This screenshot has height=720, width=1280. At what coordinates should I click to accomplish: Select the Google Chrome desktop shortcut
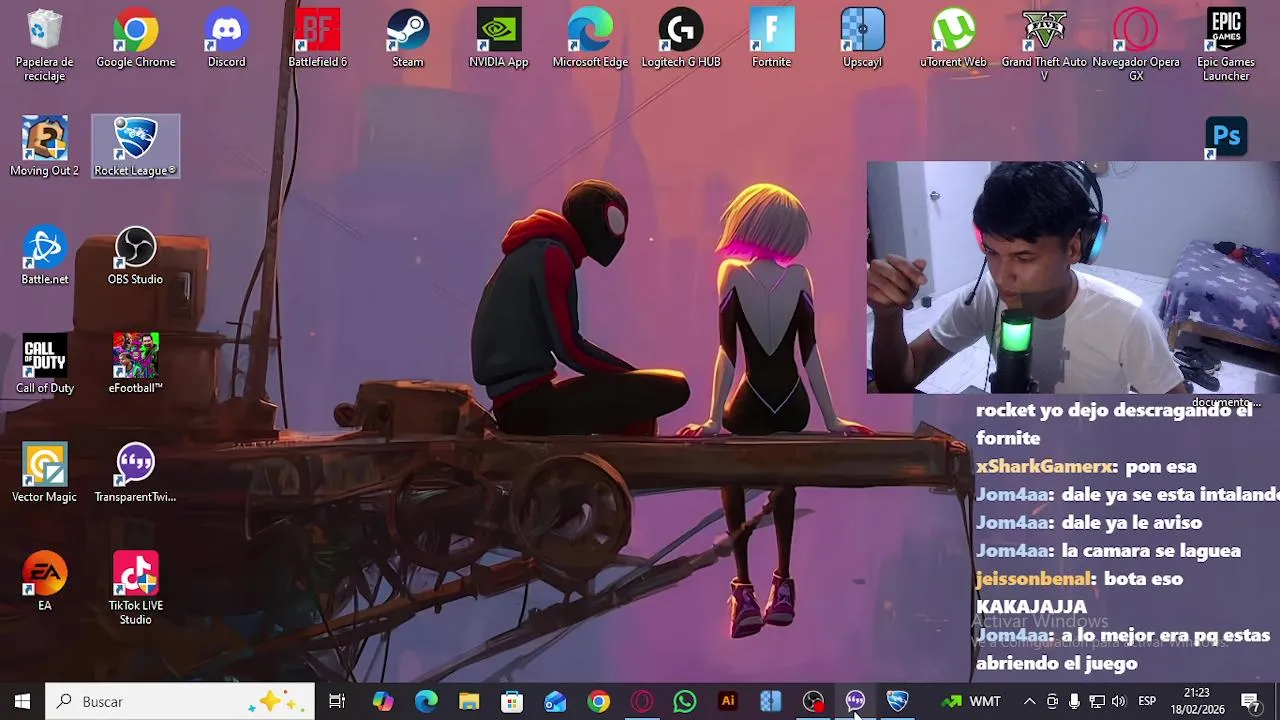pos(135,39)
